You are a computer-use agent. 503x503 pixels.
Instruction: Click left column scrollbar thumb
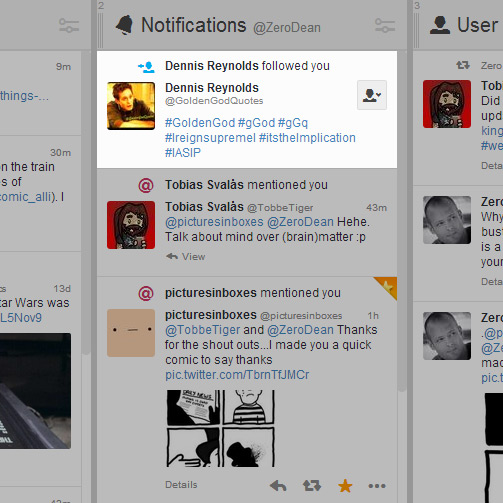[x=86, y=202]
